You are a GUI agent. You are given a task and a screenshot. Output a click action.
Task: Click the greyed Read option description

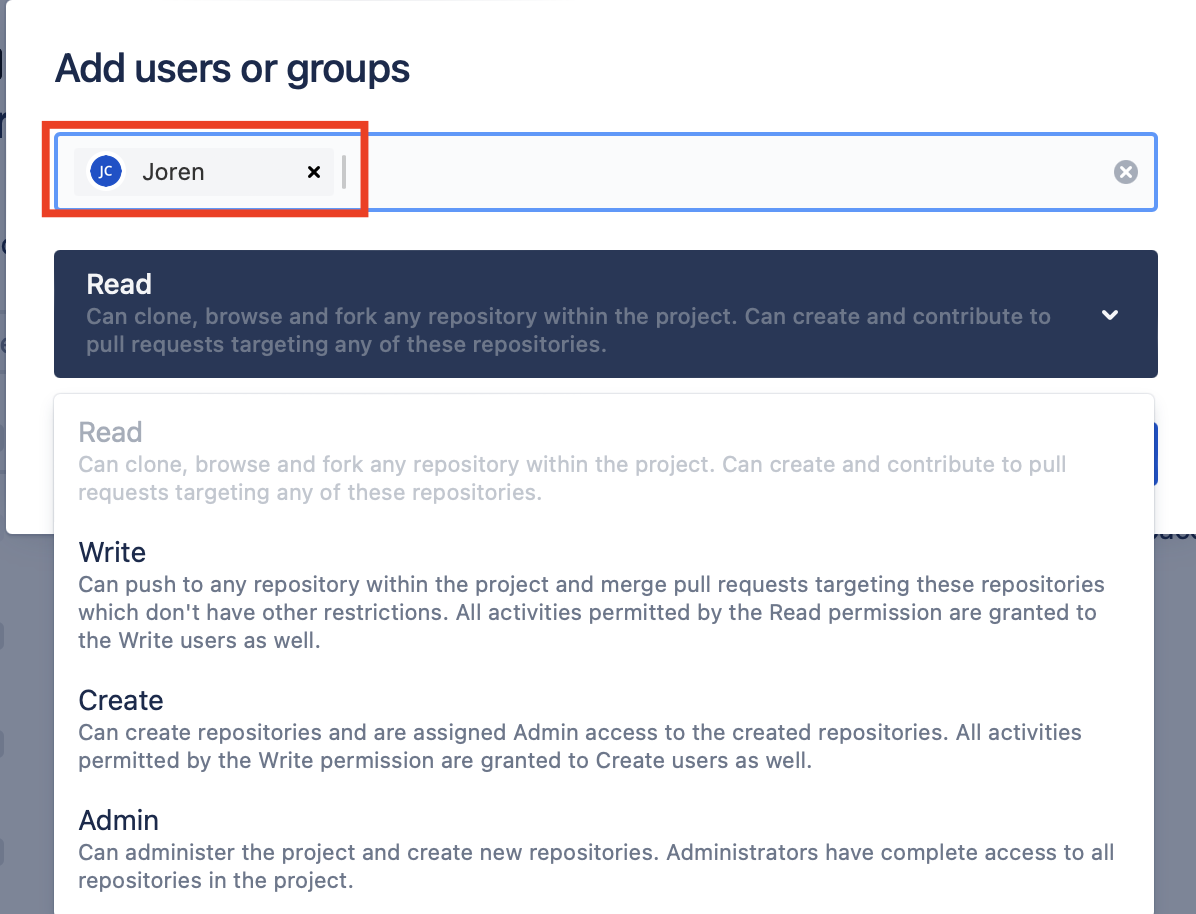pos(572,478)
